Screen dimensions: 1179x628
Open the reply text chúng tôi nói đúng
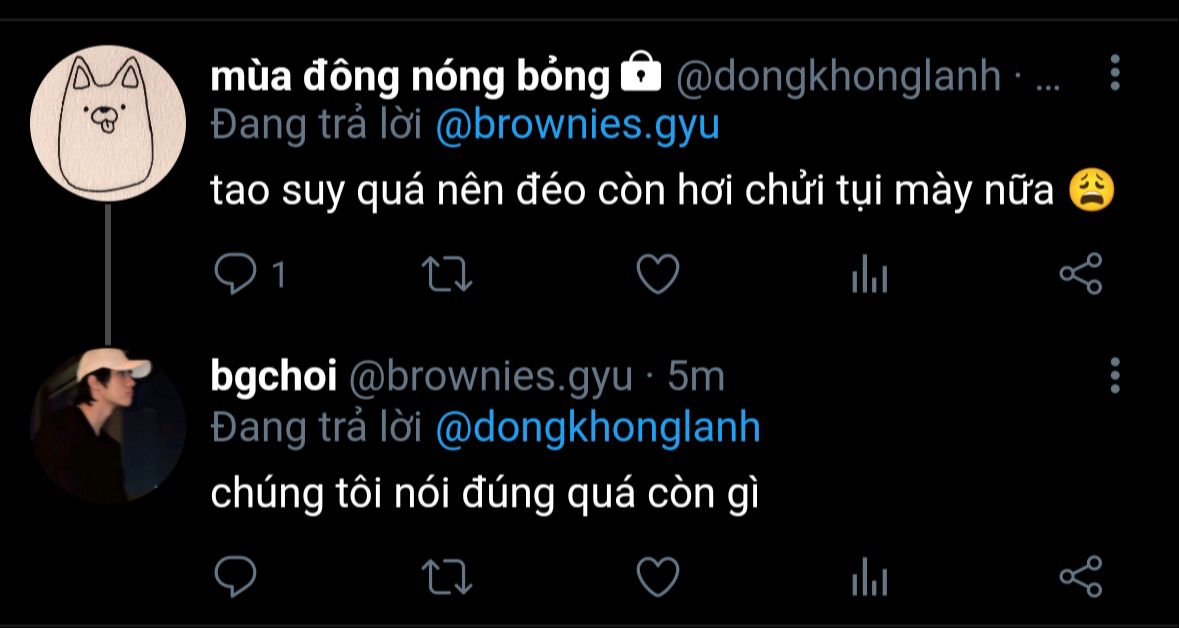coord(483,495)
